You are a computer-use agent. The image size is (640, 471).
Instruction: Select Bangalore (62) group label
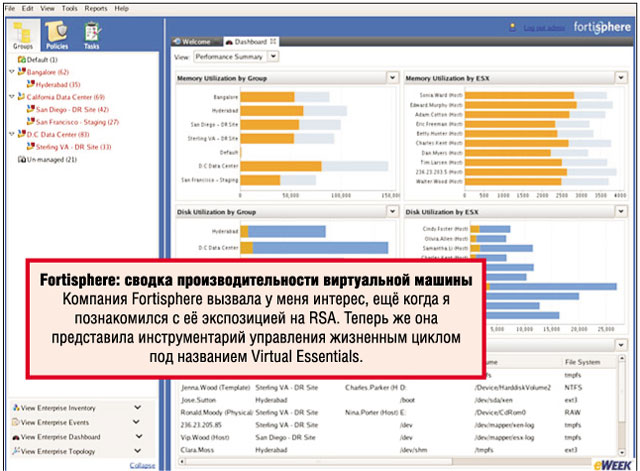click(48, 72)
